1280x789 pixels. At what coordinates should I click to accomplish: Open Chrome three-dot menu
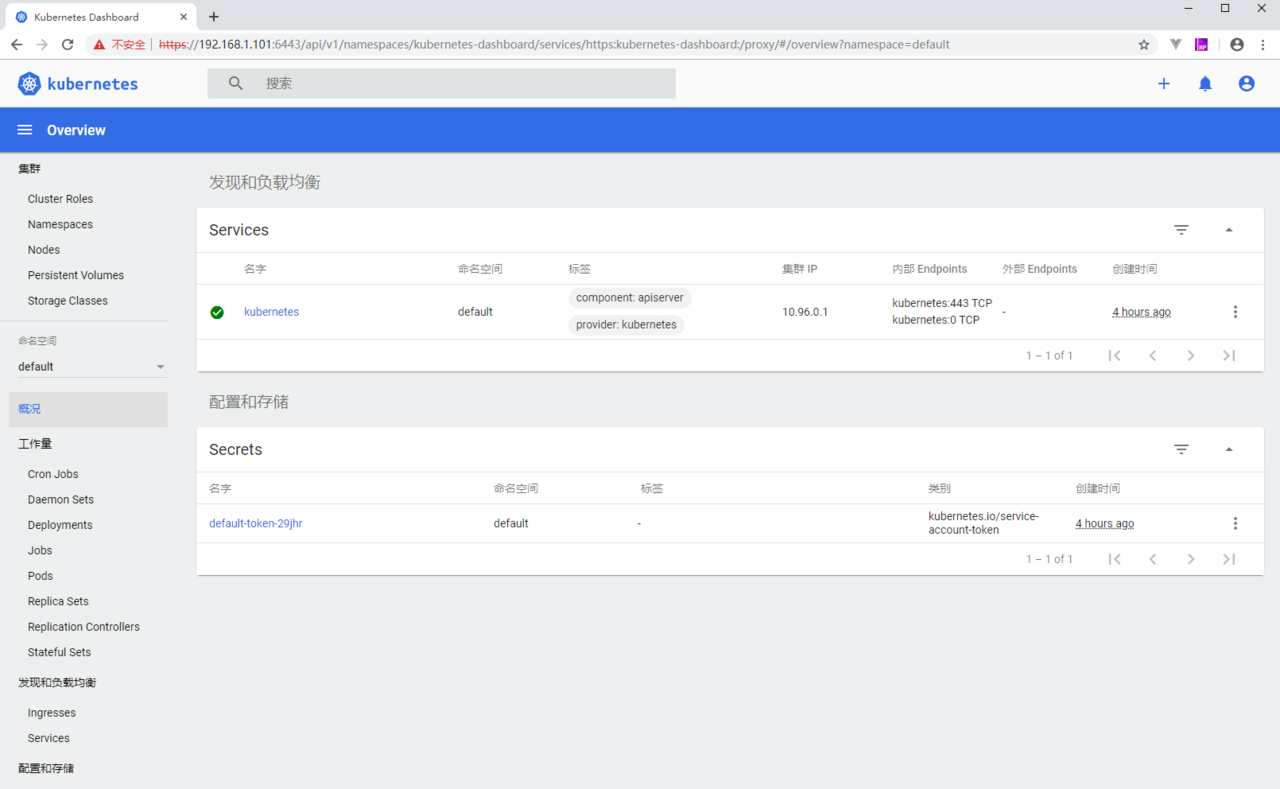point(1264,45)
